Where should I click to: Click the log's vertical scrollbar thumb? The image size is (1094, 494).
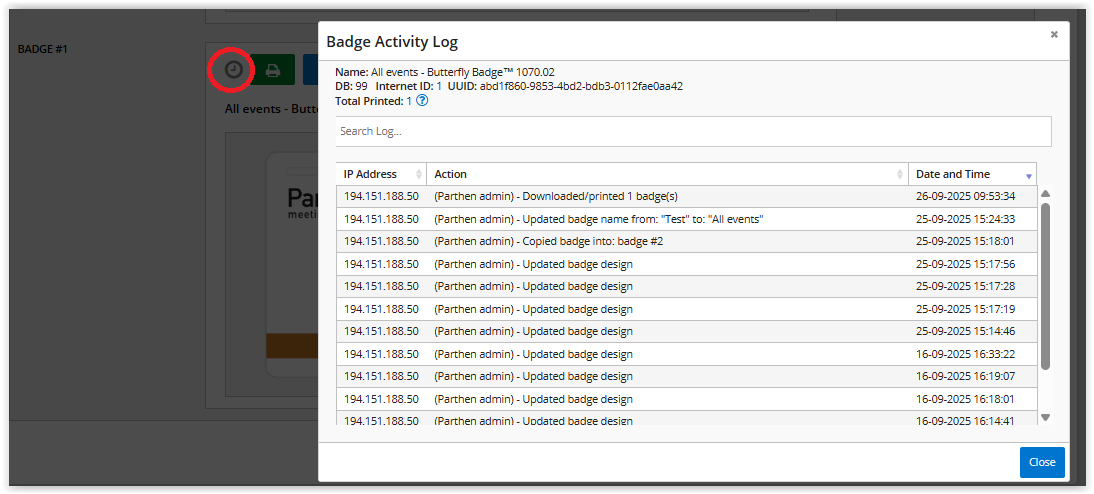pyautogui.click(x=1045, y=285)
